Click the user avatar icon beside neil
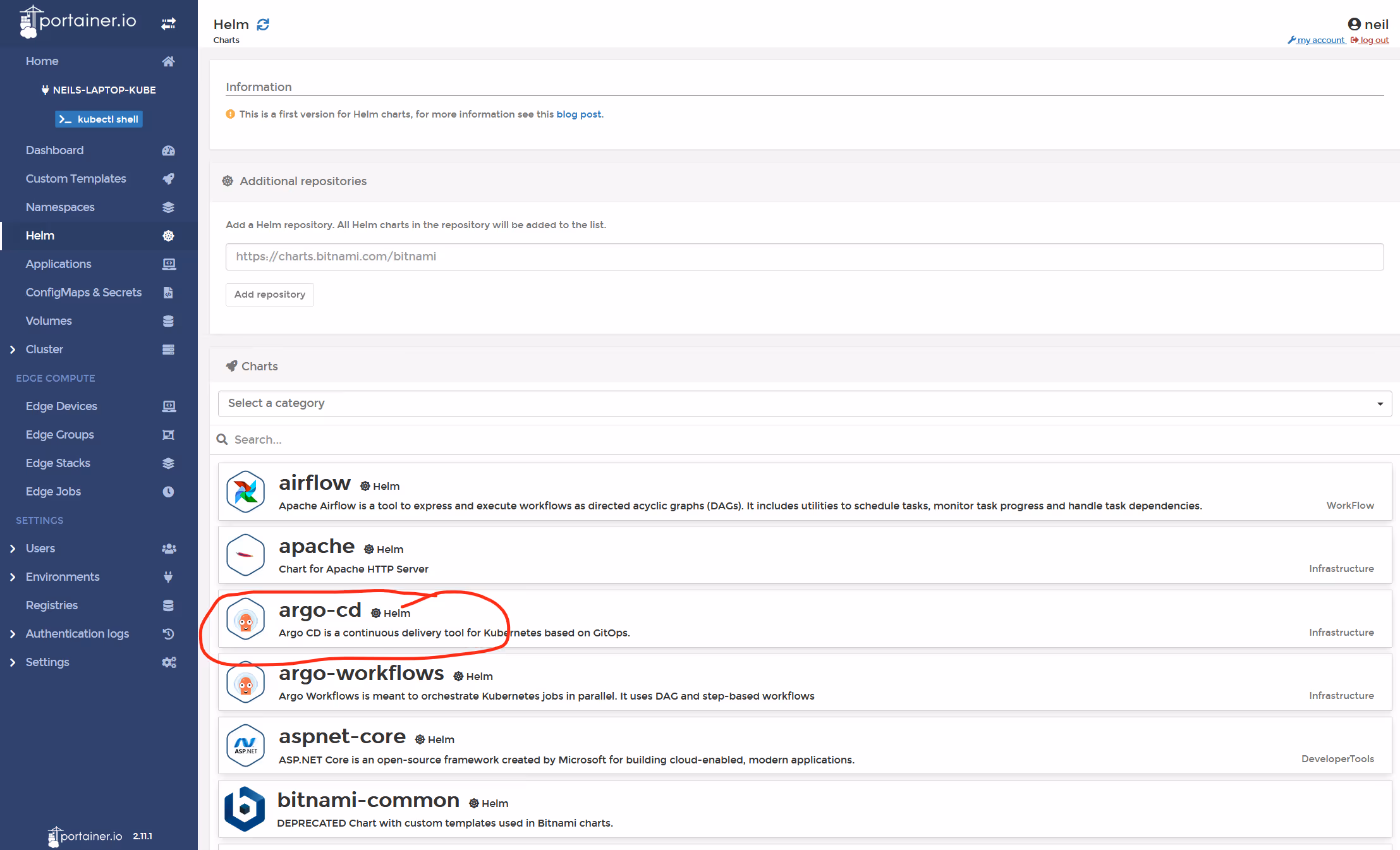Screen dimensions: 1400x850 pos(1354,24)
